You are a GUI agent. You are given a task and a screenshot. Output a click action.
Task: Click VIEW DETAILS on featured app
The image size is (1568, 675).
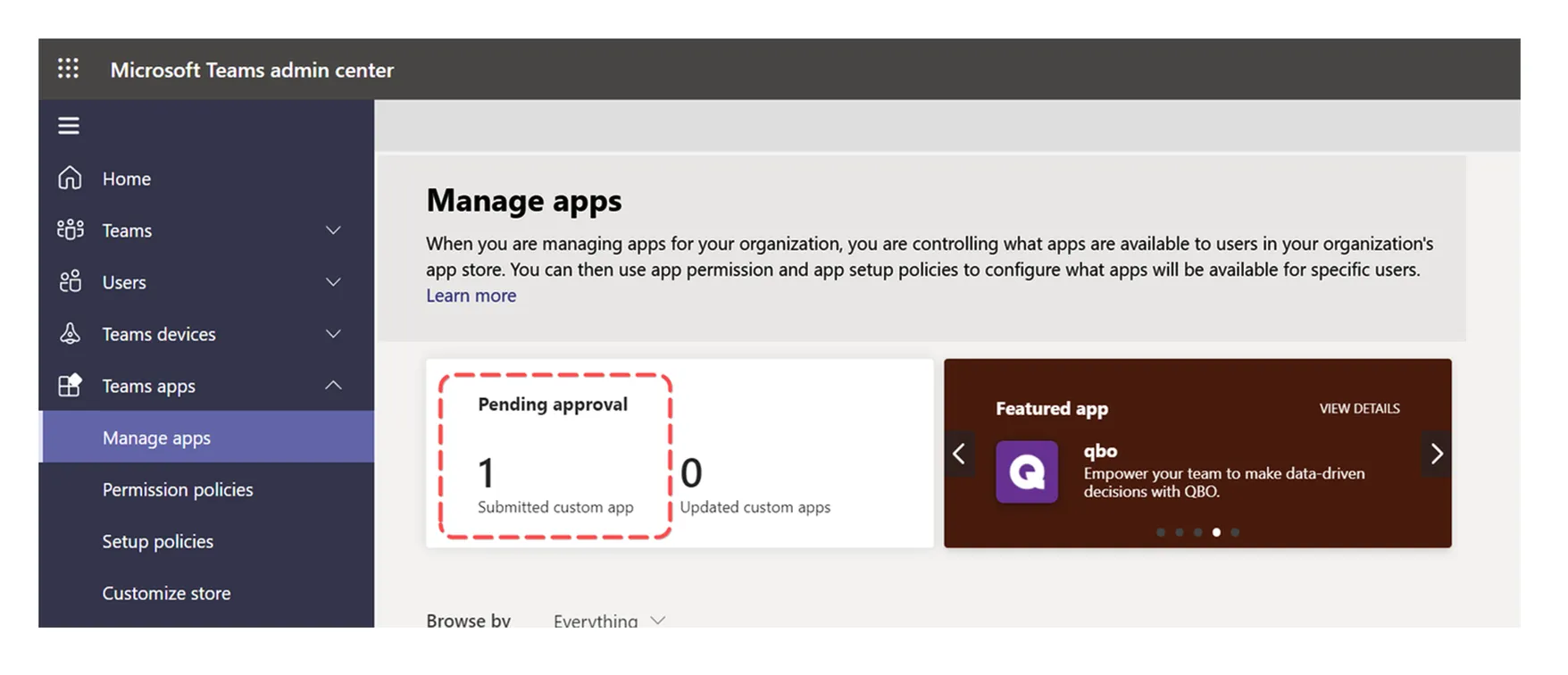click(1359, 408)
